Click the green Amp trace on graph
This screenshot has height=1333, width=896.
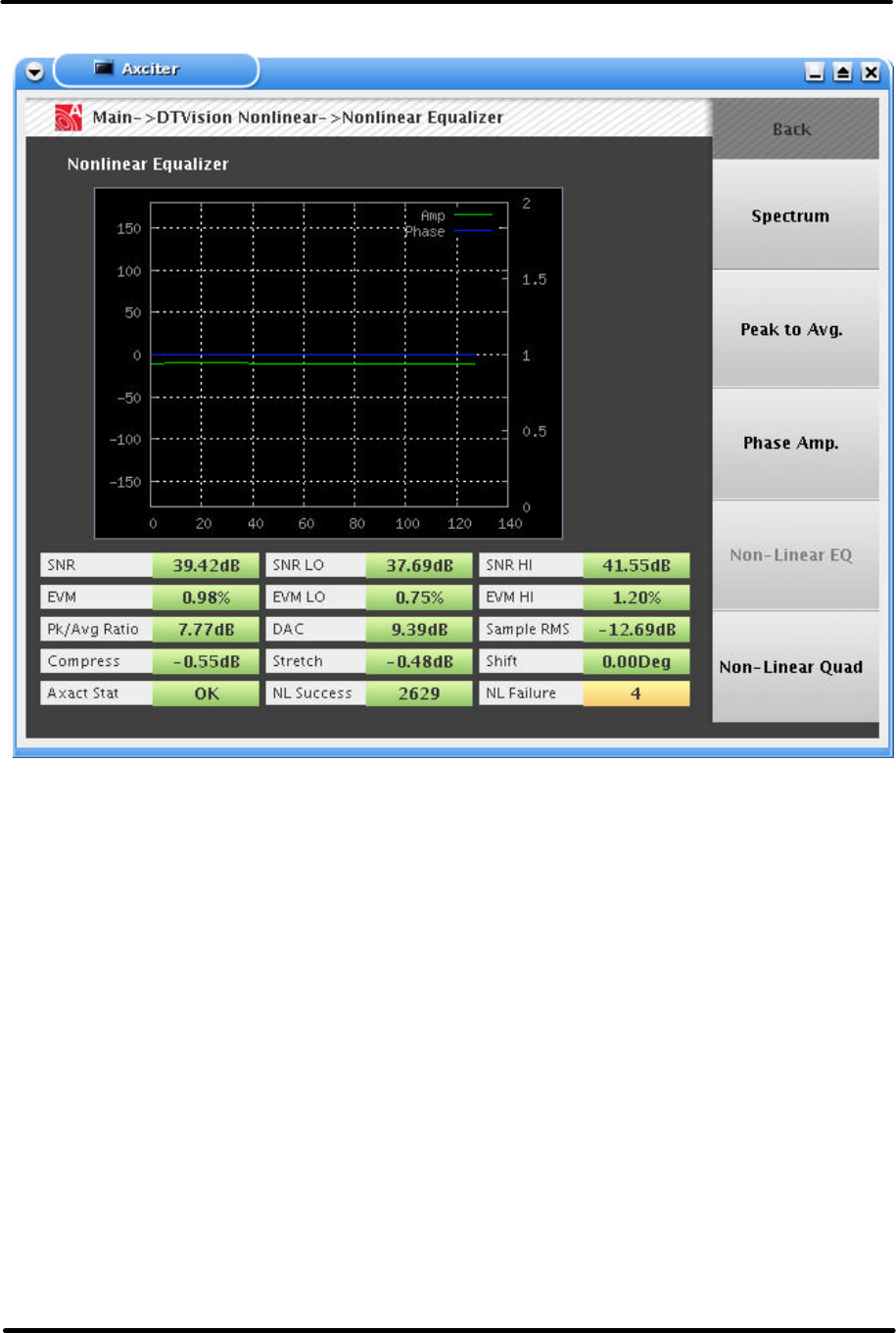point(313,363)
